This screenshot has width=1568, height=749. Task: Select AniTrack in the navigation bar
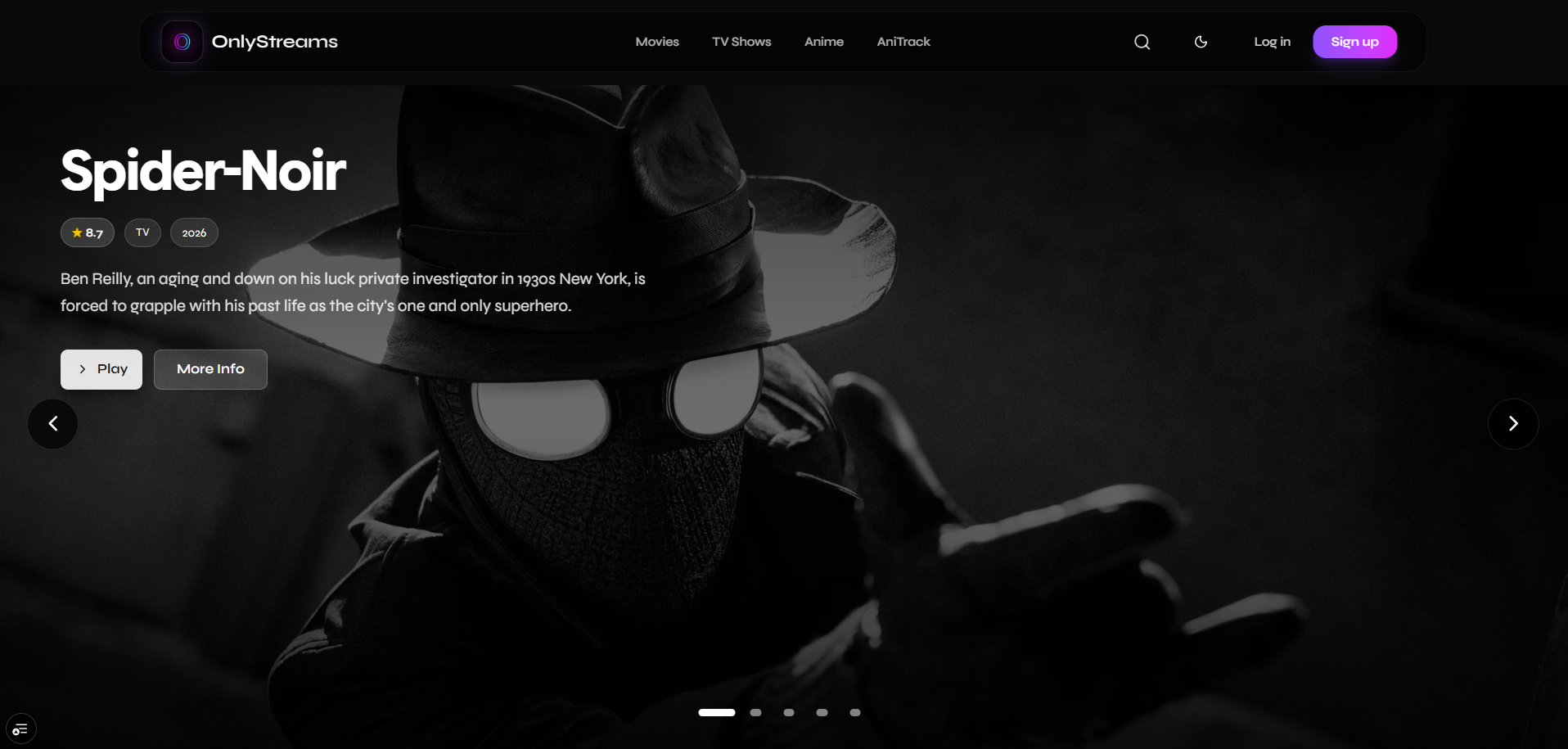[903, 42]
